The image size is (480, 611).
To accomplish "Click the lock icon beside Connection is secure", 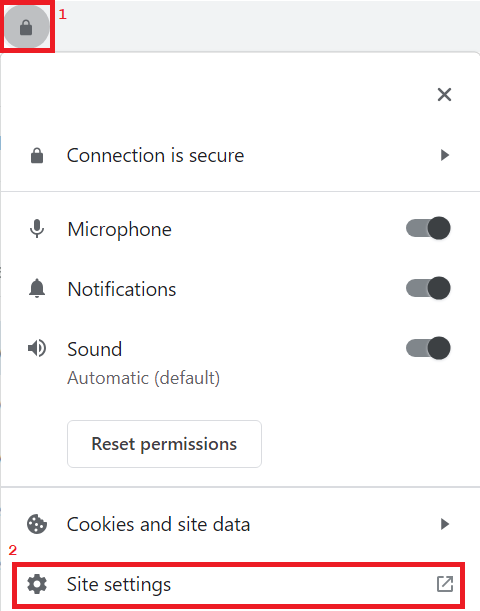I will point(37,155).
